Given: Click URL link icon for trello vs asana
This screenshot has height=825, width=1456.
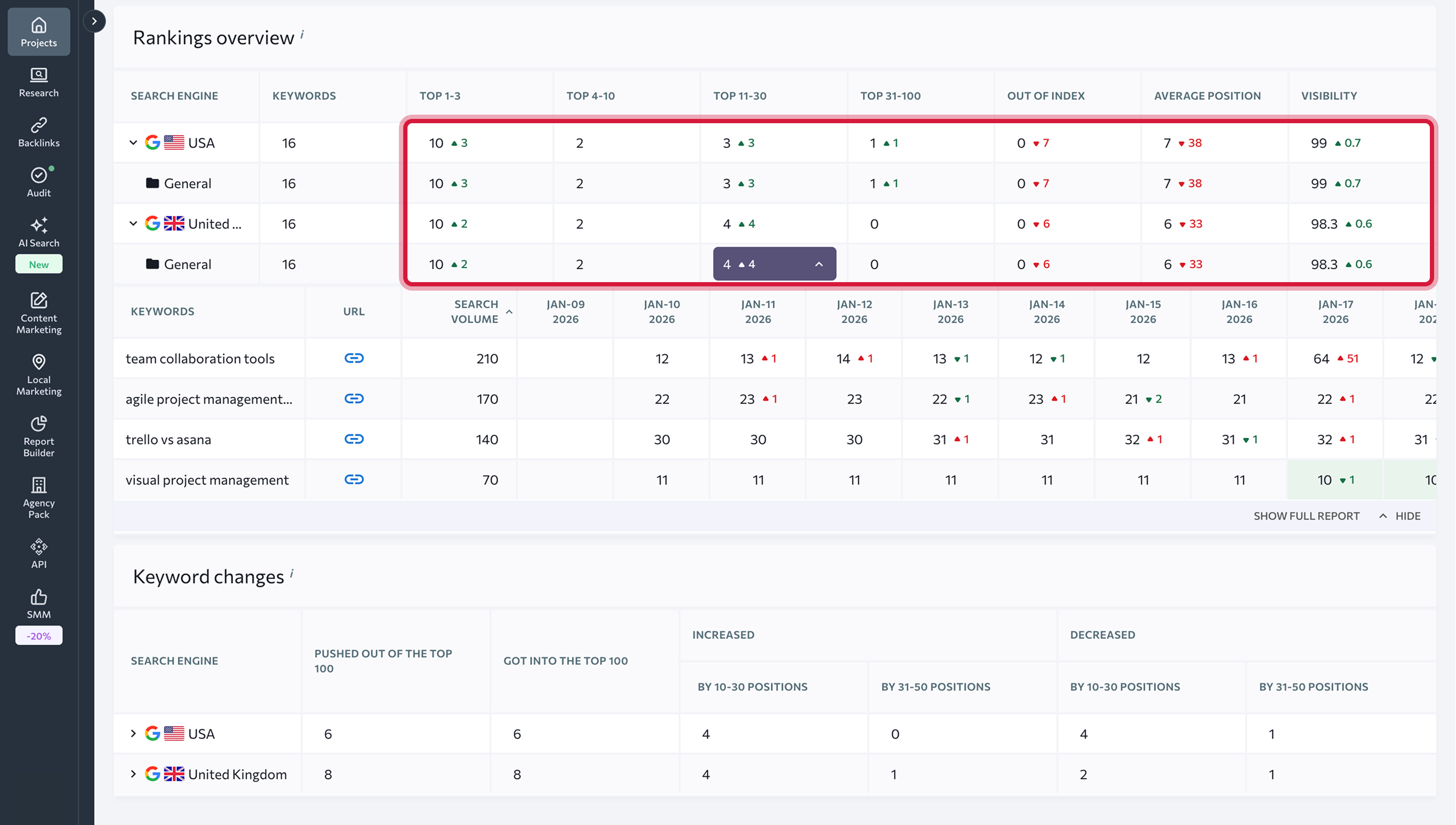Looking at the screenshot, I should pos(354,439).
